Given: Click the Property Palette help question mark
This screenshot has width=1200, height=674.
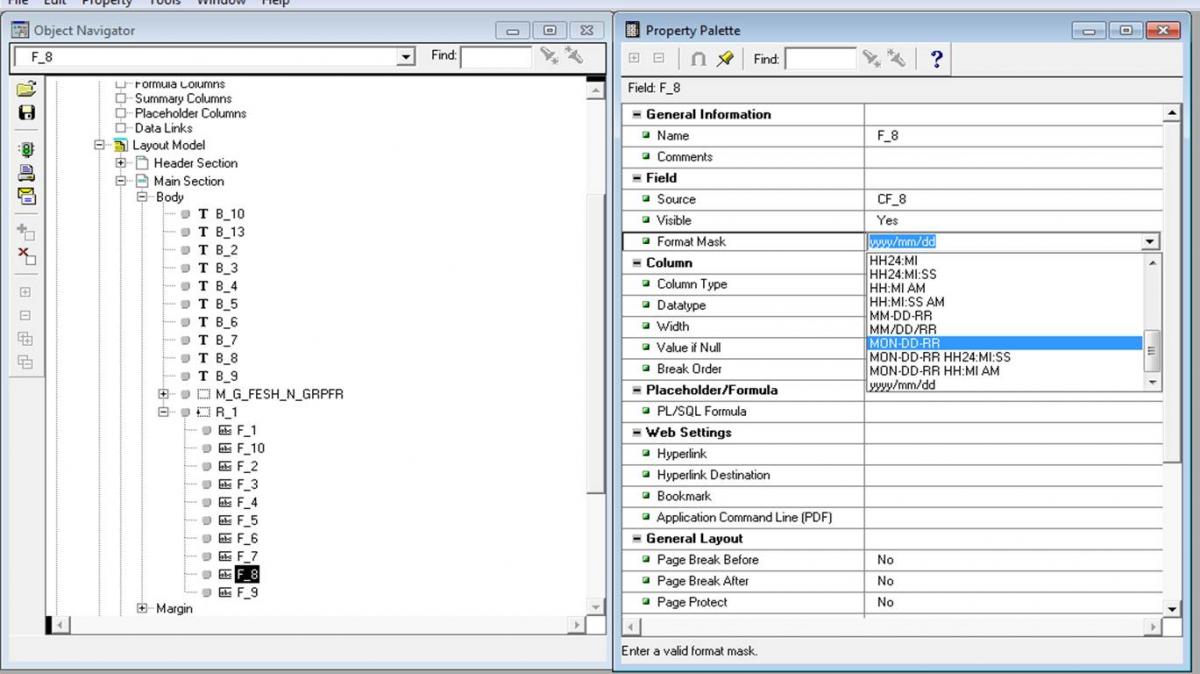Looking at the screenshot, I should click(936, 59).
